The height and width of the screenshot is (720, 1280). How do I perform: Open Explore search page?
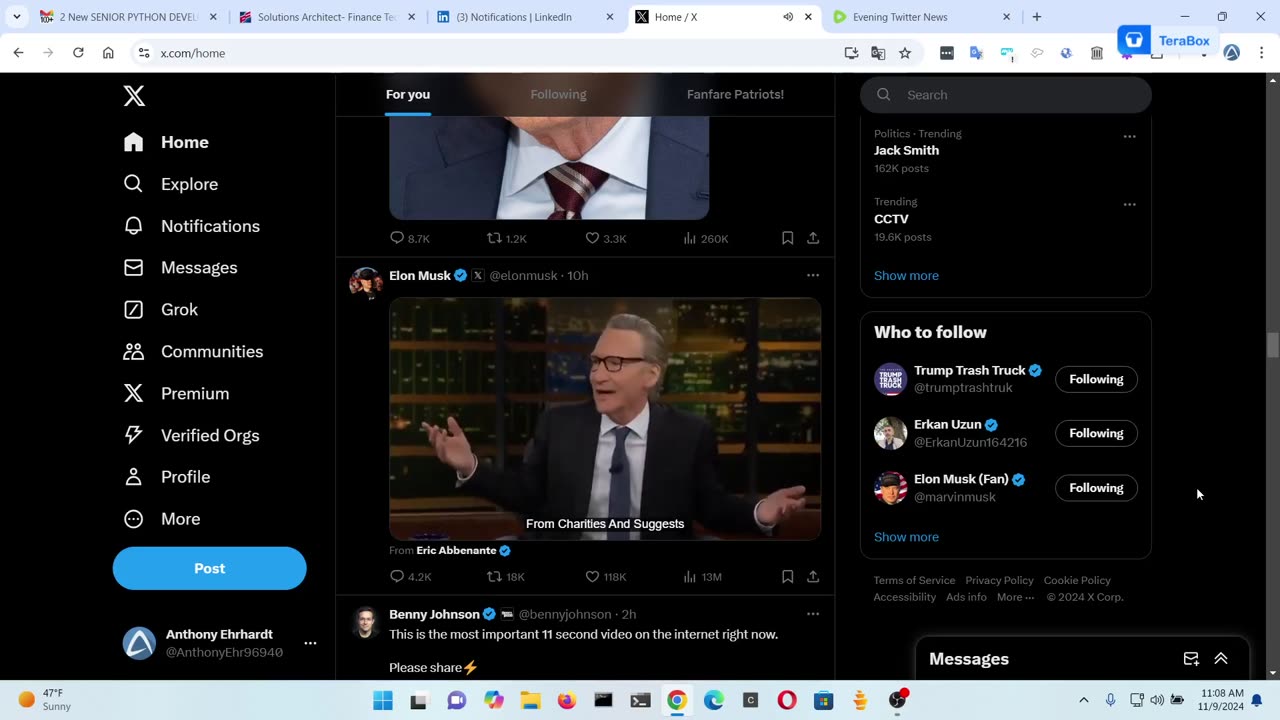click(170, 184)
